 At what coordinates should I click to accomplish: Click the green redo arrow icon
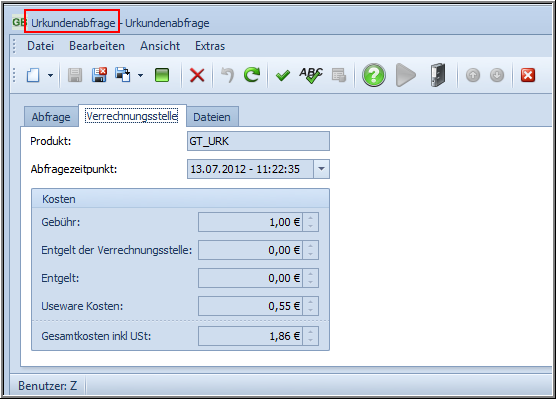[x=252, y=75]
